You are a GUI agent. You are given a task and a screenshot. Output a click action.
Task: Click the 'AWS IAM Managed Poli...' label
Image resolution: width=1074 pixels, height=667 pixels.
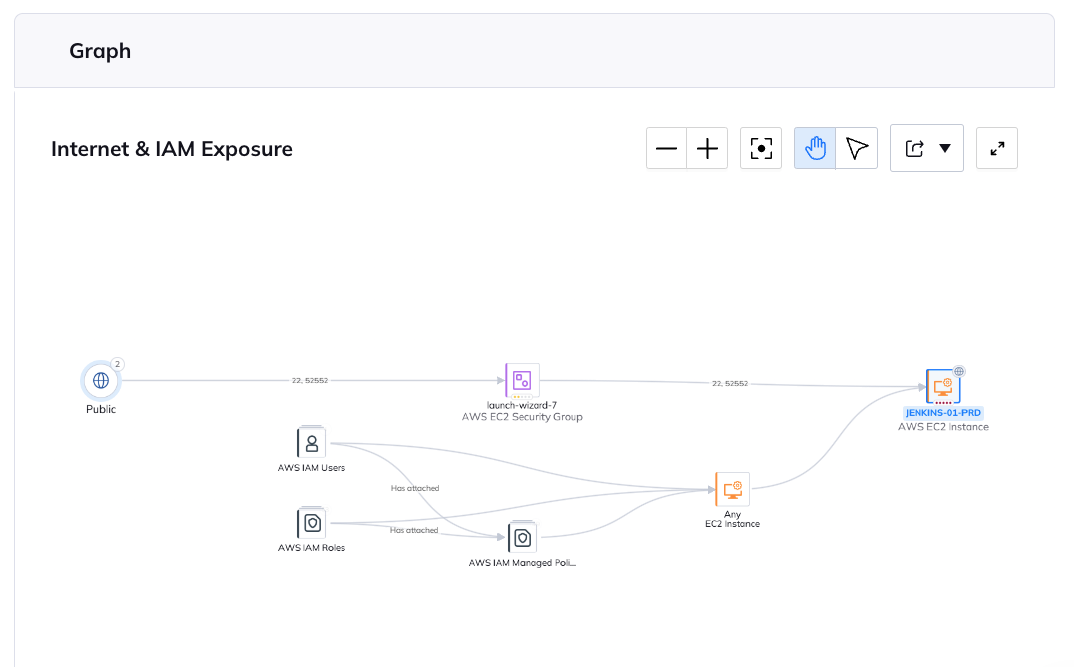point(522,563)
